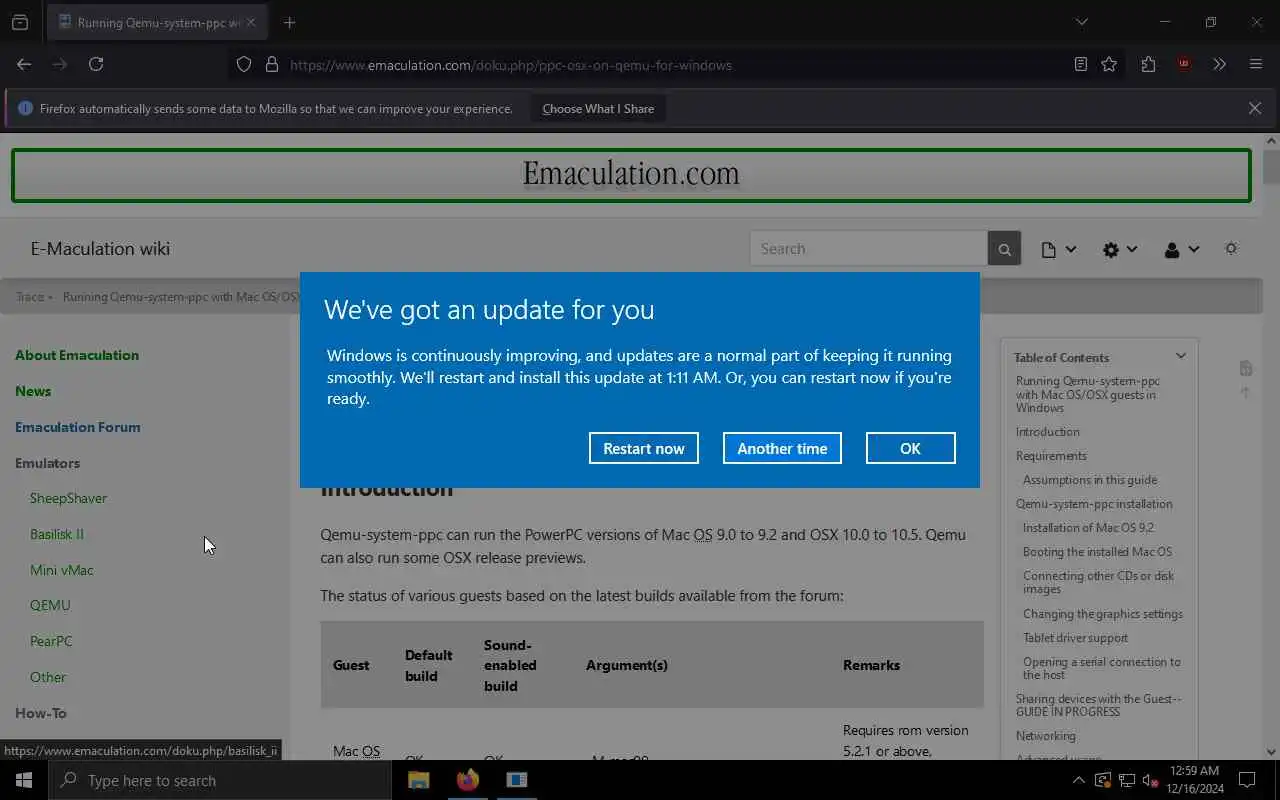Click the show page source icon
Viewport: 1280px width, 800px height.
pyautogui.click(x=1245, y=368)
